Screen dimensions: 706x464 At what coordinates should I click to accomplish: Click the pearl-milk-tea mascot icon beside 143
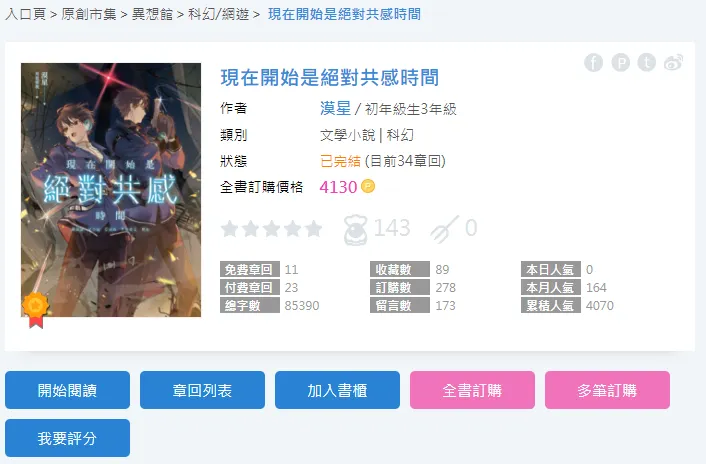pos(355,230)
